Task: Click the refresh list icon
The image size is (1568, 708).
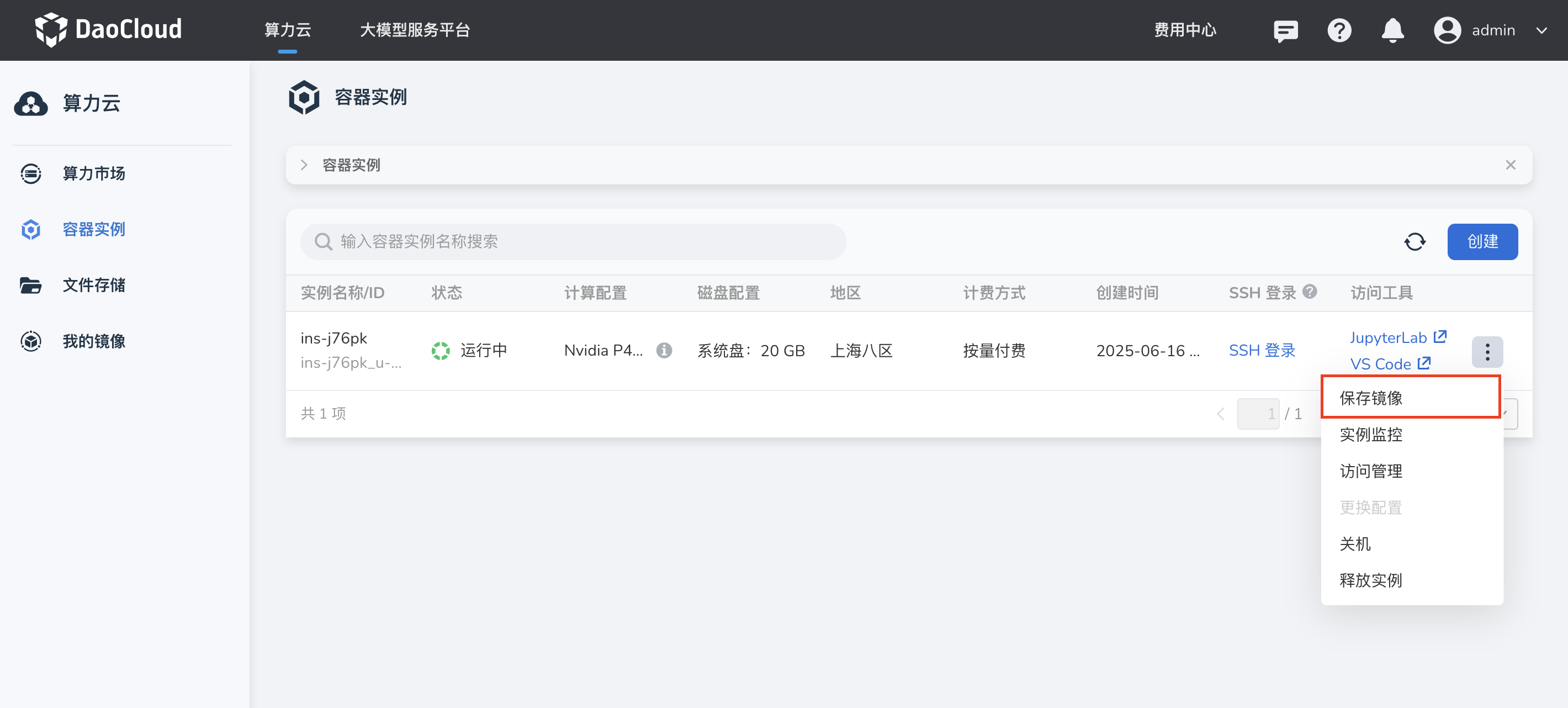Action: coord(1414,242)
